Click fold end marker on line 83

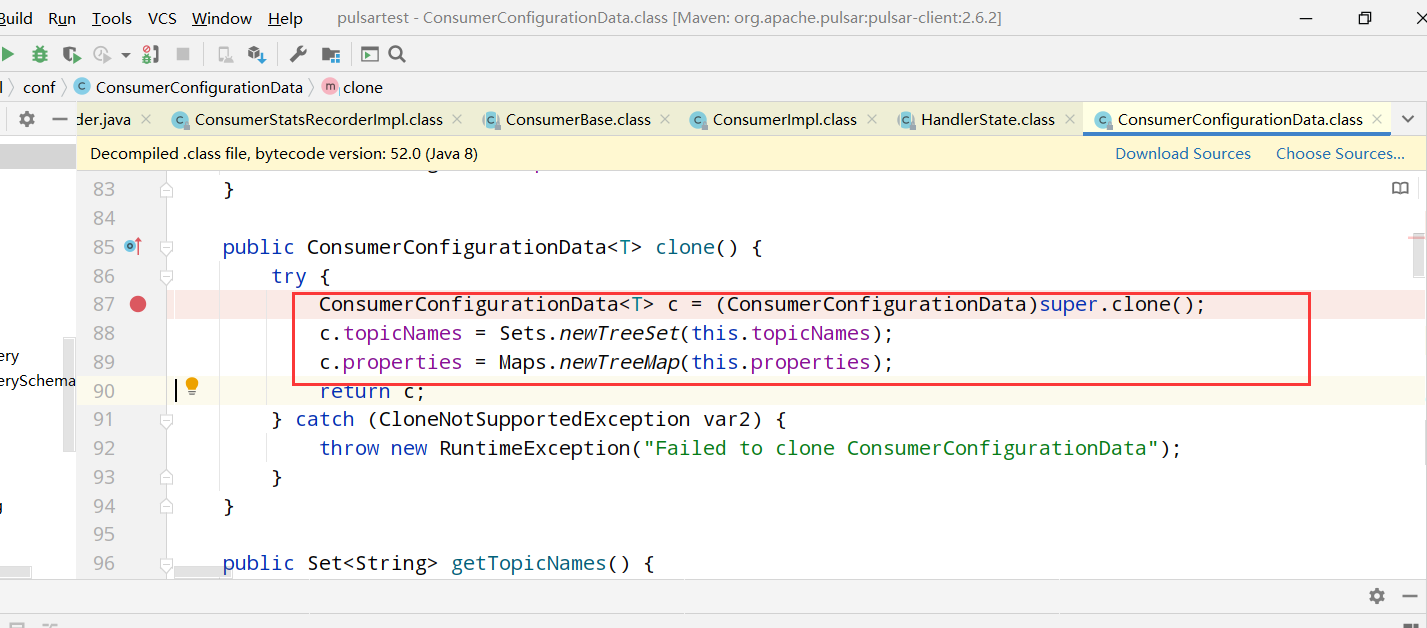[x=167, y=189]
